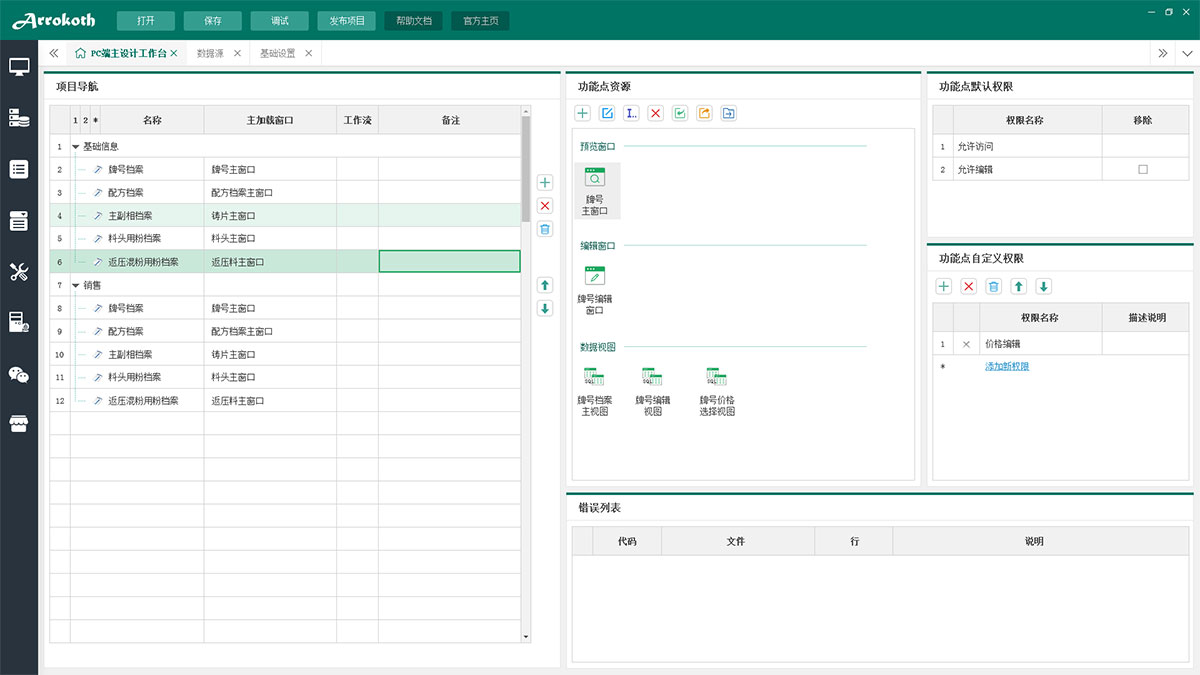Switch to the 数据源 tab
Screen dimensions: 1200x675
pyautogui.click(x=210, y=53)
